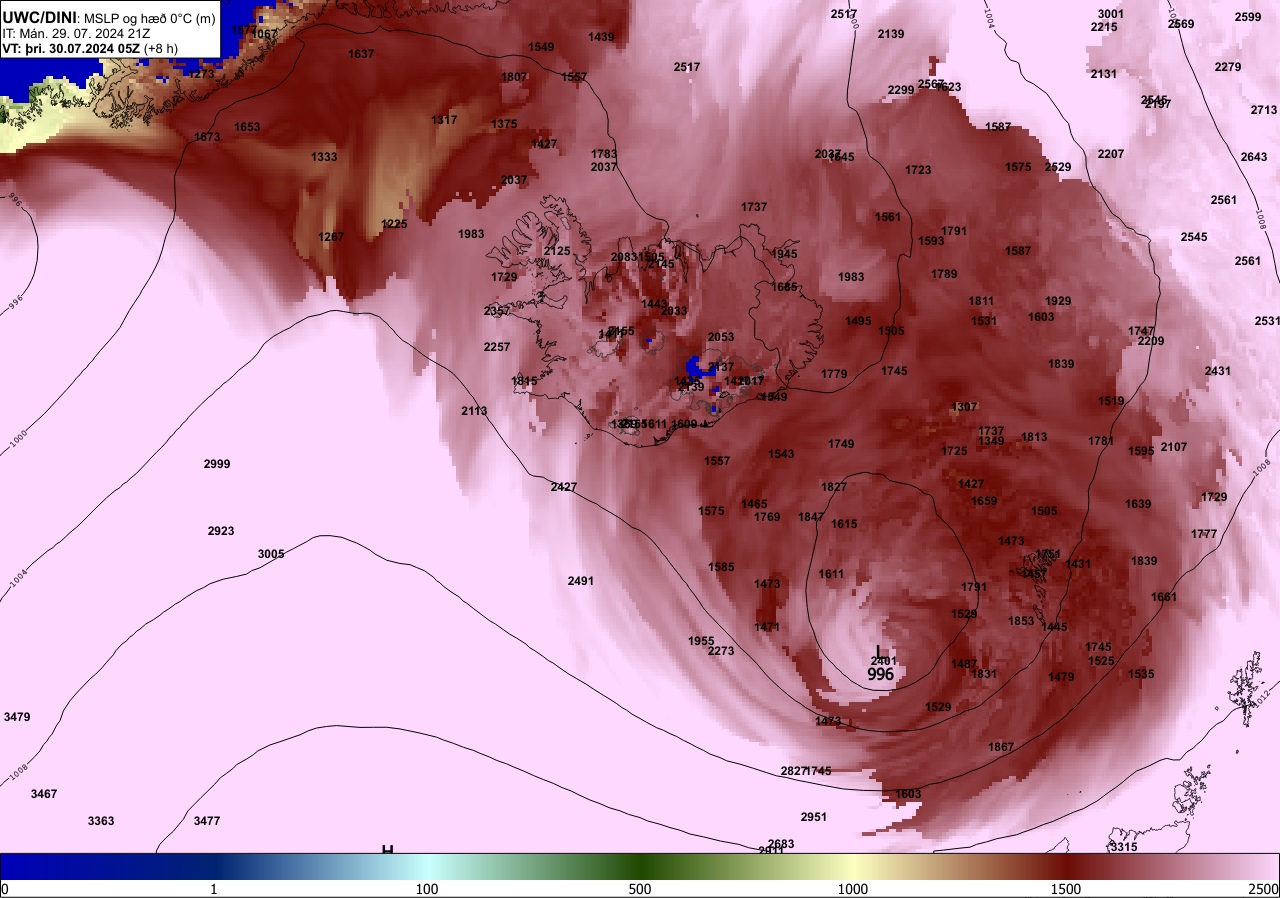1280x898 pixels.
Task: Click the height value 1225
Action: point(395,224)
